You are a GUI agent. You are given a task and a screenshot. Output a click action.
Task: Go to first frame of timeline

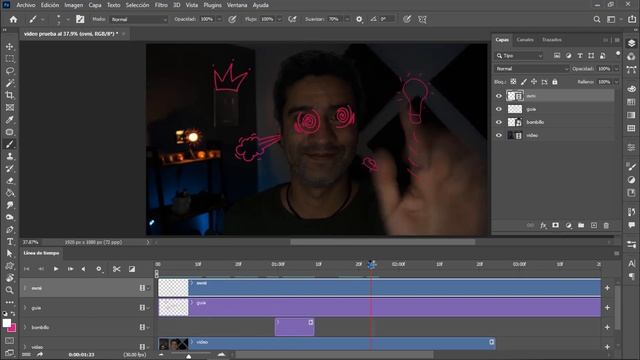tap(27, 269)
